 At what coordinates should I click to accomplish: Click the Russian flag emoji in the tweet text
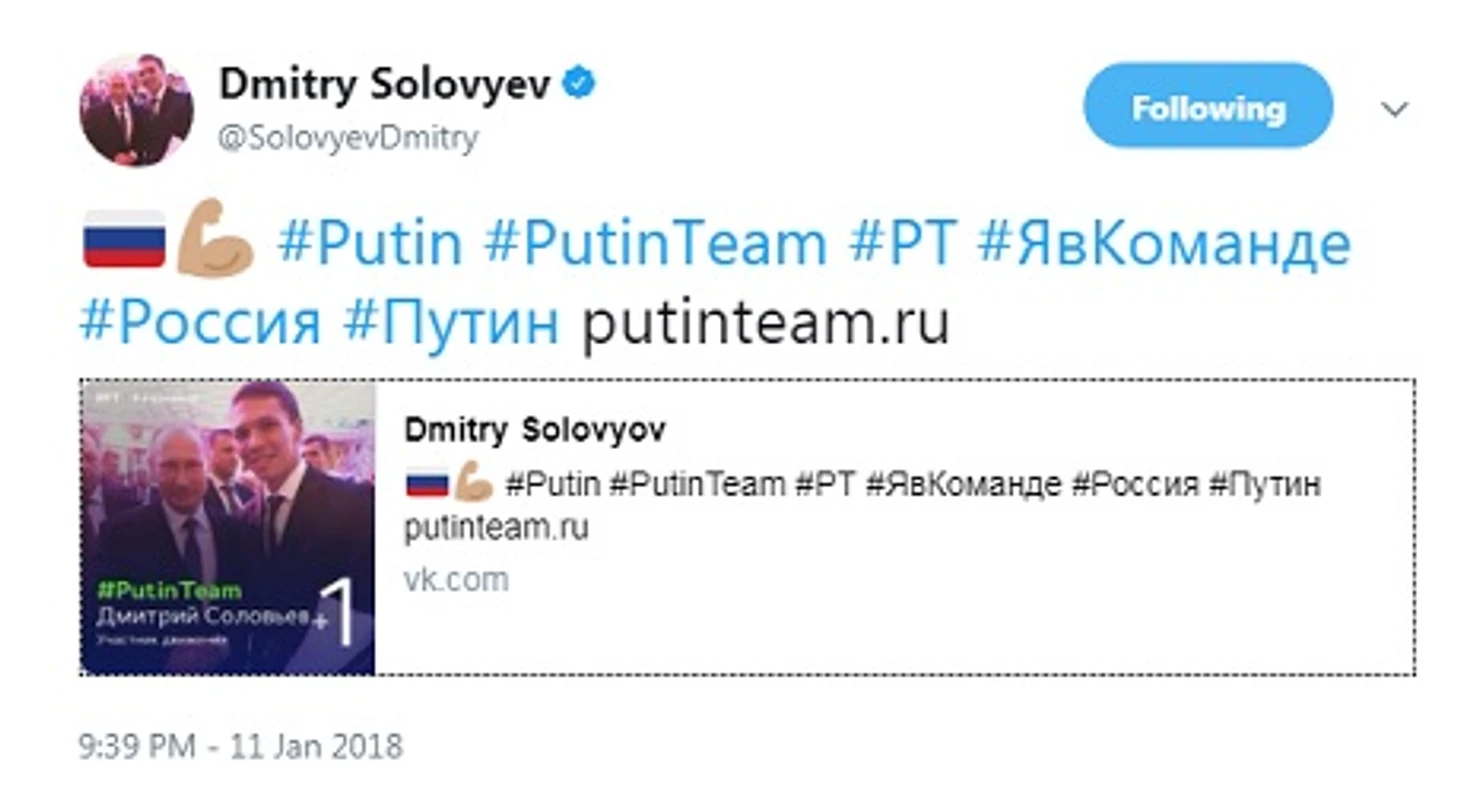tap(124, 239)
